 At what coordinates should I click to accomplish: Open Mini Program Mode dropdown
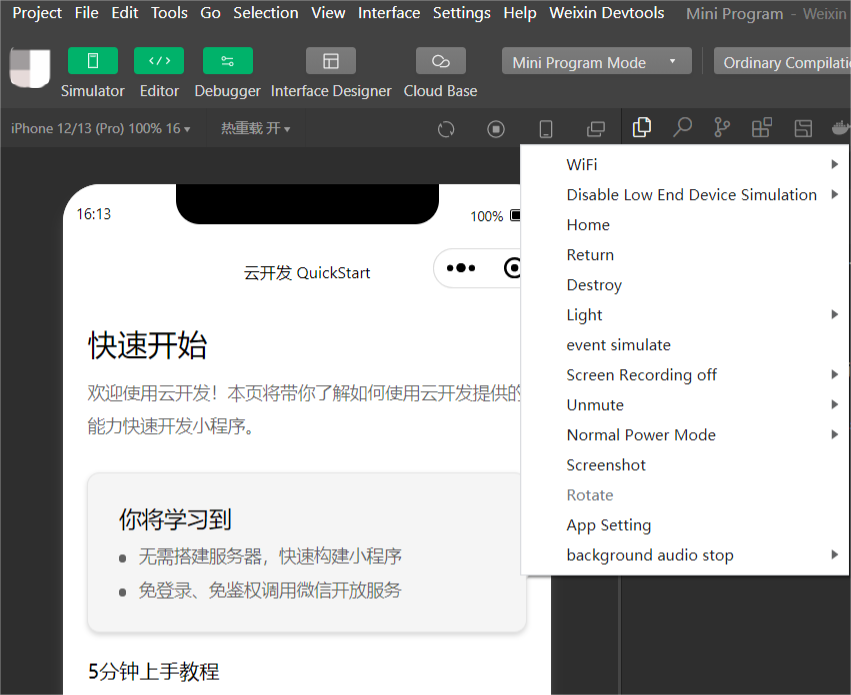[x=596, y=62]
